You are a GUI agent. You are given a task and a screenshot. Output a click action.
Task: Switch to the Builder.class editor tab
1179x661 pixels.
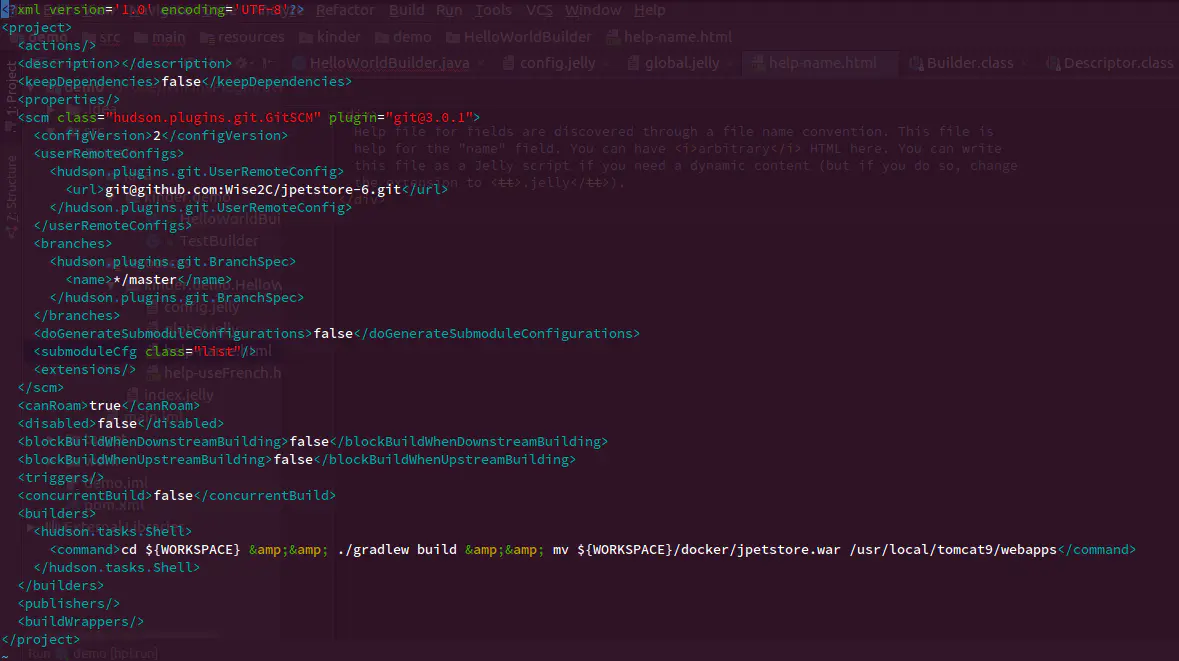(x=969, y=63)
